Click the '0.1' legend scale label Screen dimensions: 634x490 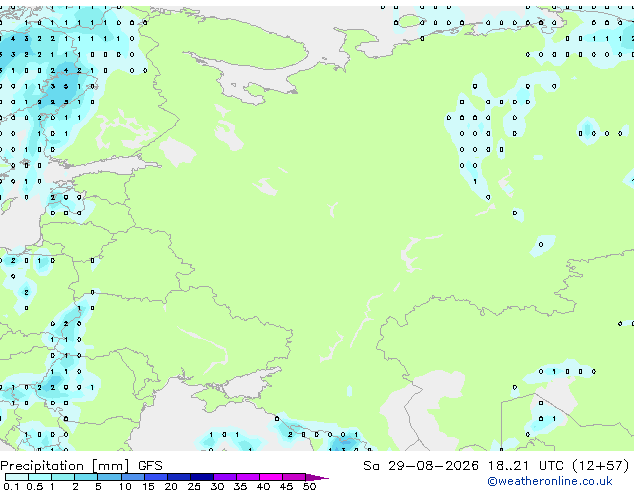click(11, 486)
